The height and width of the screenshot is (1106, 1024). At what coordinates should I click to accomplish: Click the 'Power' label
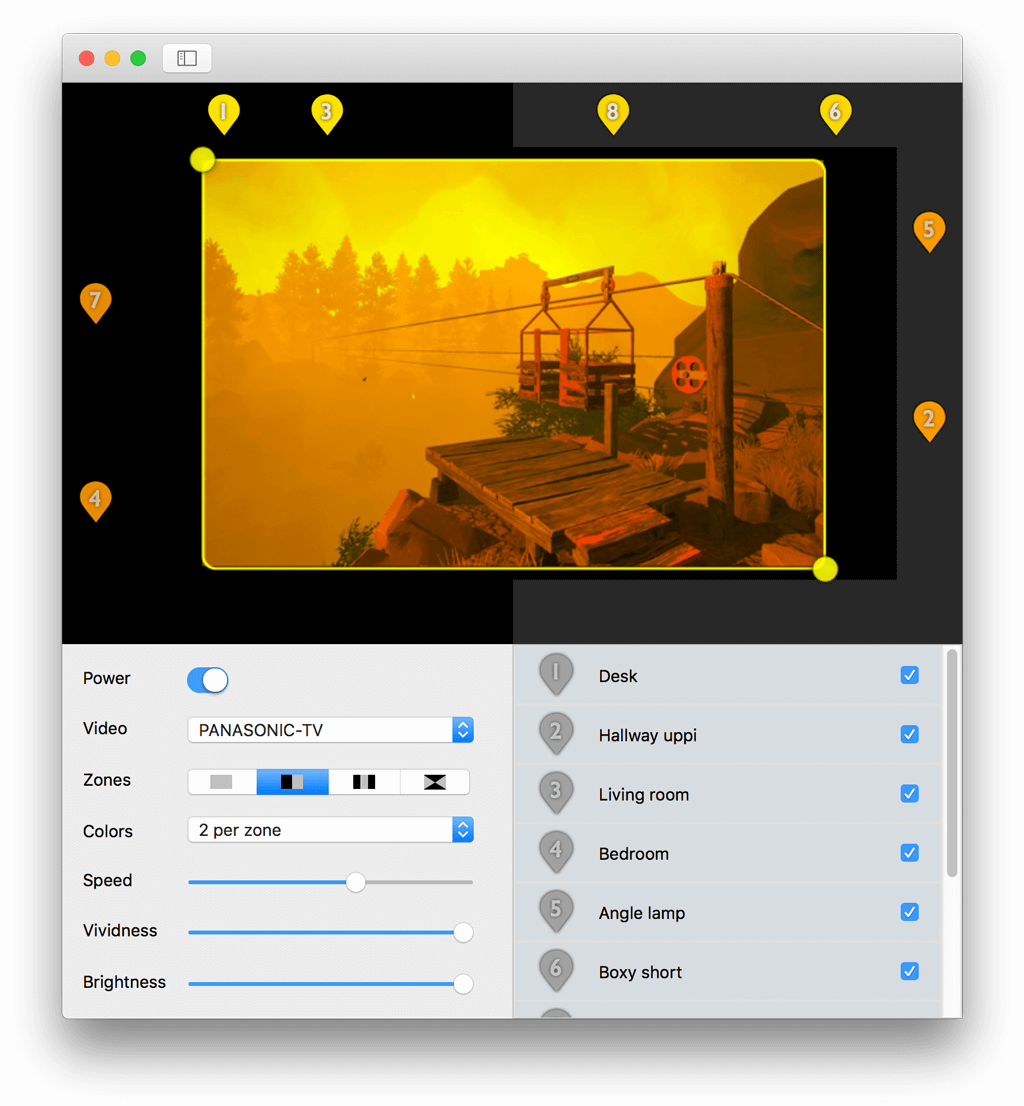pos(106,679)
